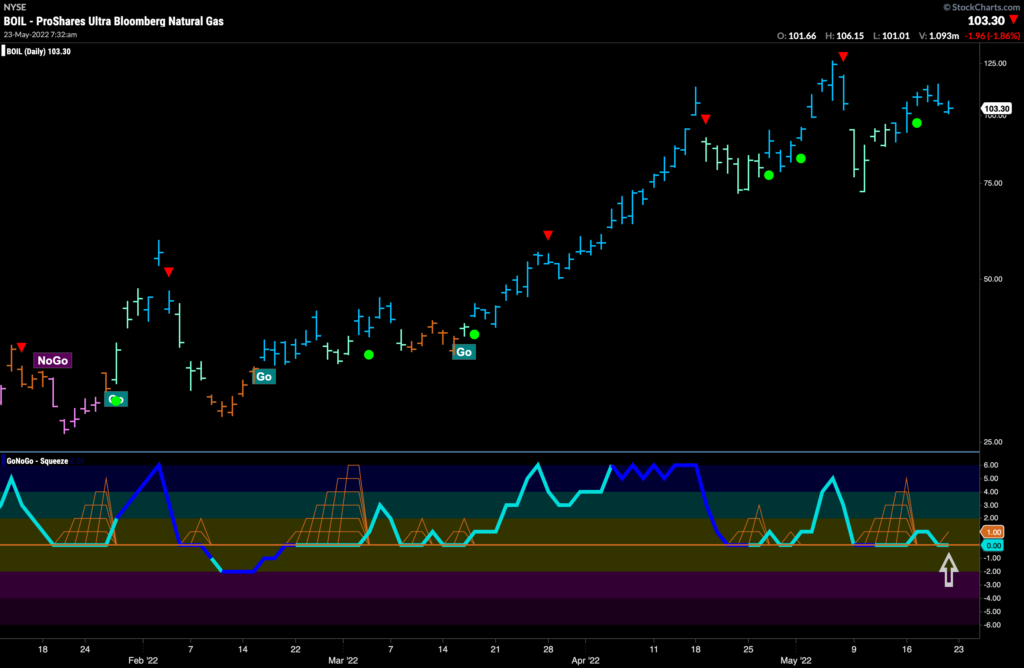Image resolution: width=1024 pixels, height=668 pixels.
Task: Click the green dot overlapping the first Go label
Action: click(x=116, y=400)
